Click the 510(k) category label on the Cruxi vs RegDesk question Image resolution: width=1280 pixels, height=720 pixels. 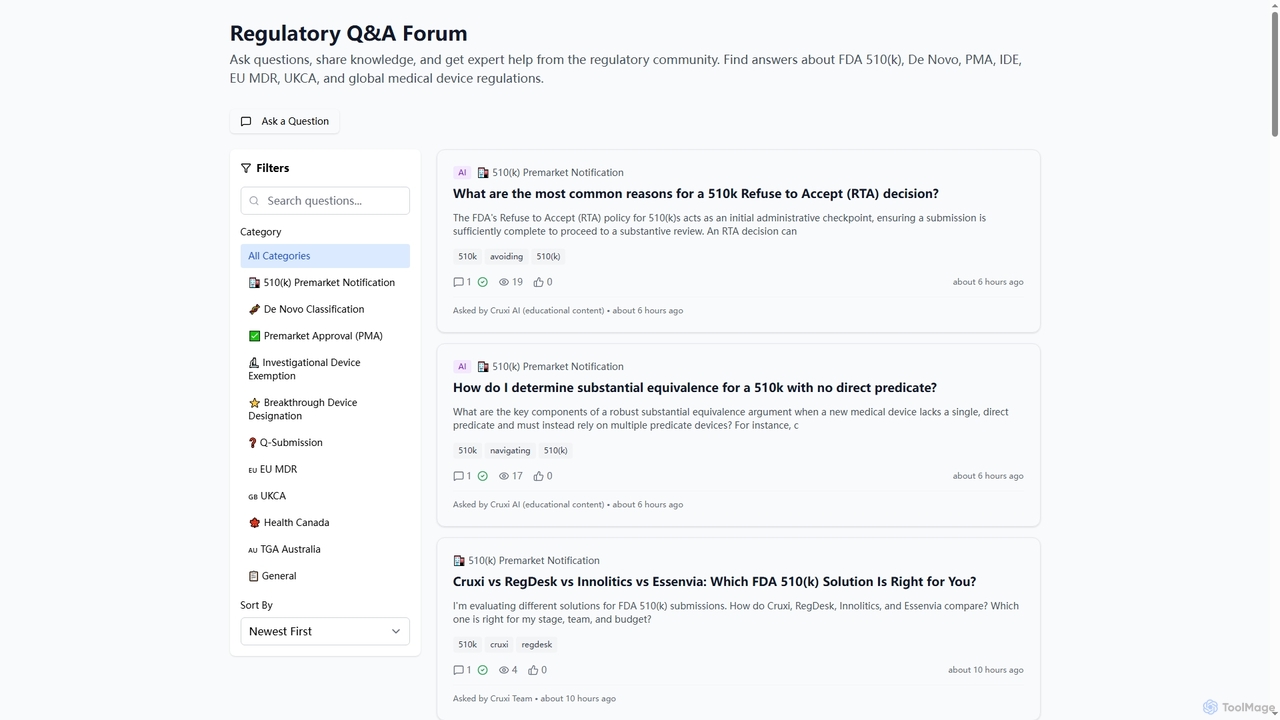[526, 561]
